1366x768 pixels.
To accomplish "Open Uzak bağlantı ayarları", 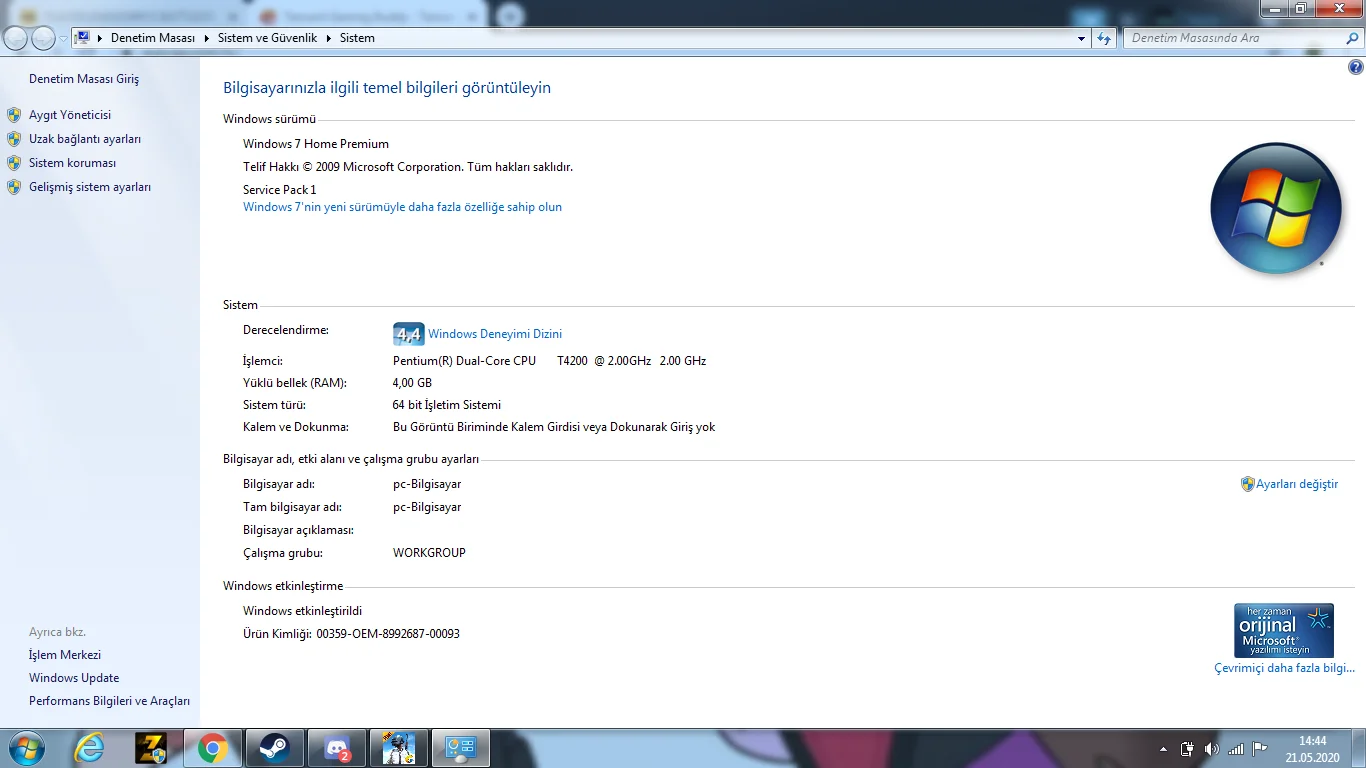I will pyautogui.click(x=85, y=139).
